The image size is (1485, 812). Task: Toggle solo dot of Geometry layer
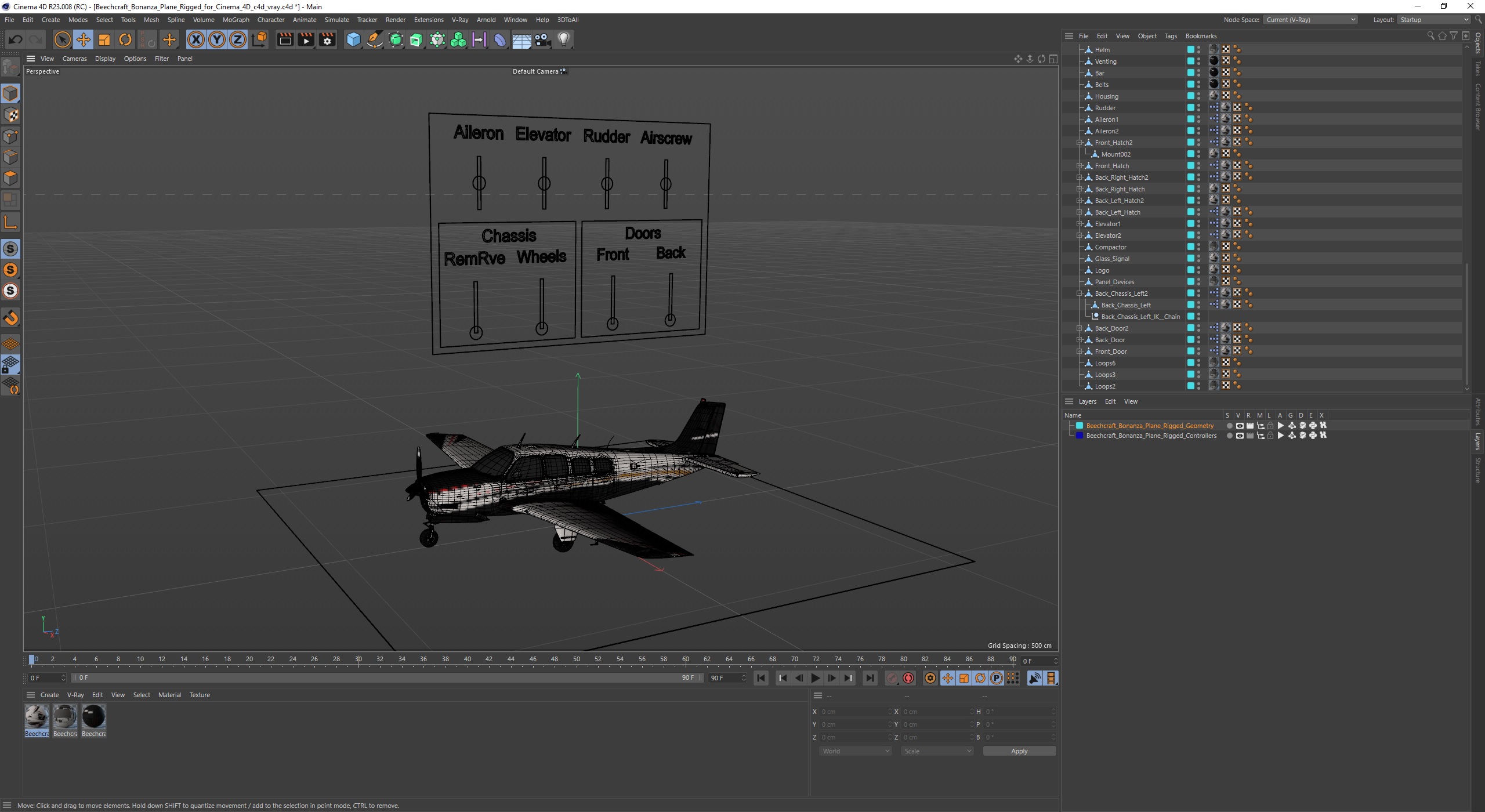(x=1229, y=426)
